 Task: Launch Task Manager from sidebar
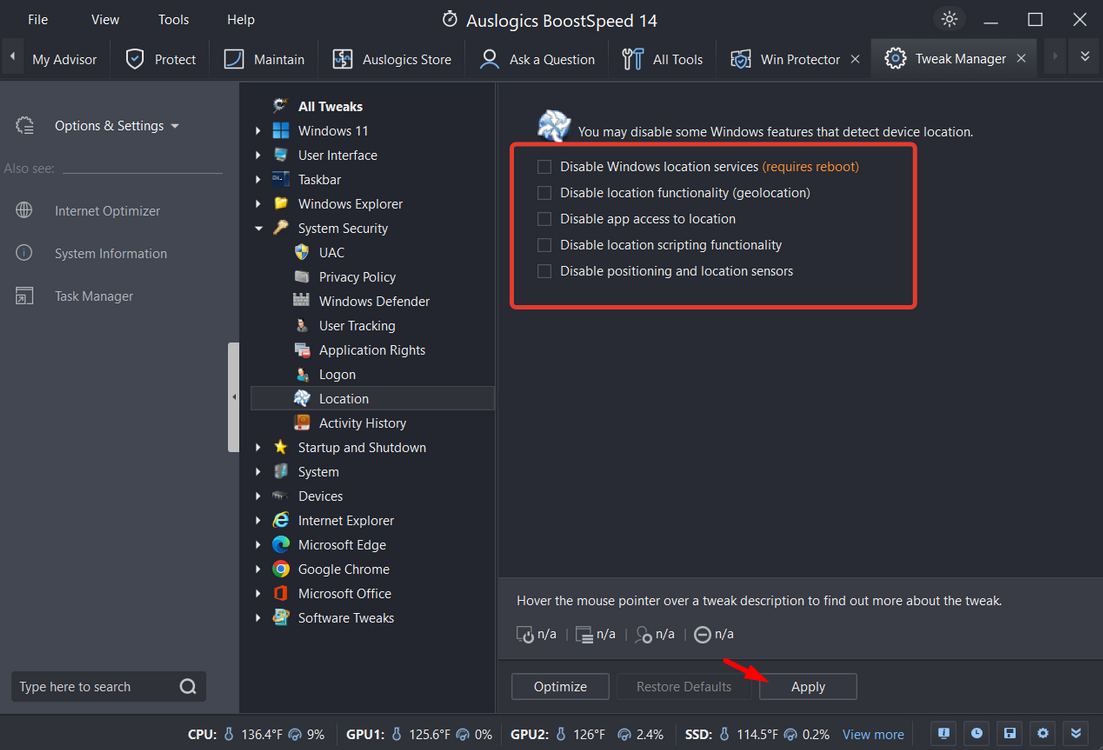click(93, 296)
